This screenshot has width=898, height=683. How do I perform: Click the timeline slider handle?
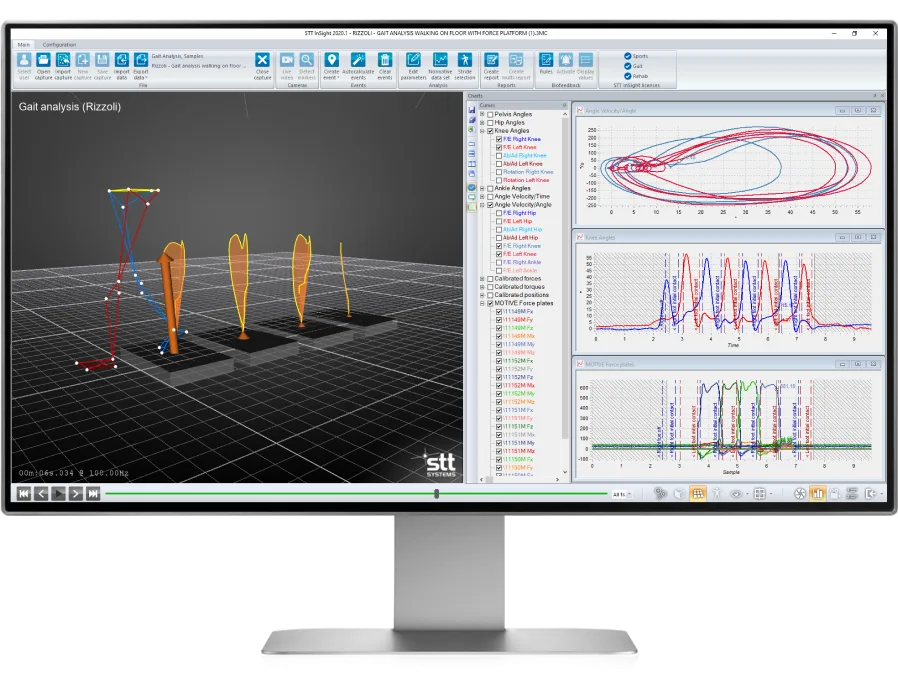[436, 494]
